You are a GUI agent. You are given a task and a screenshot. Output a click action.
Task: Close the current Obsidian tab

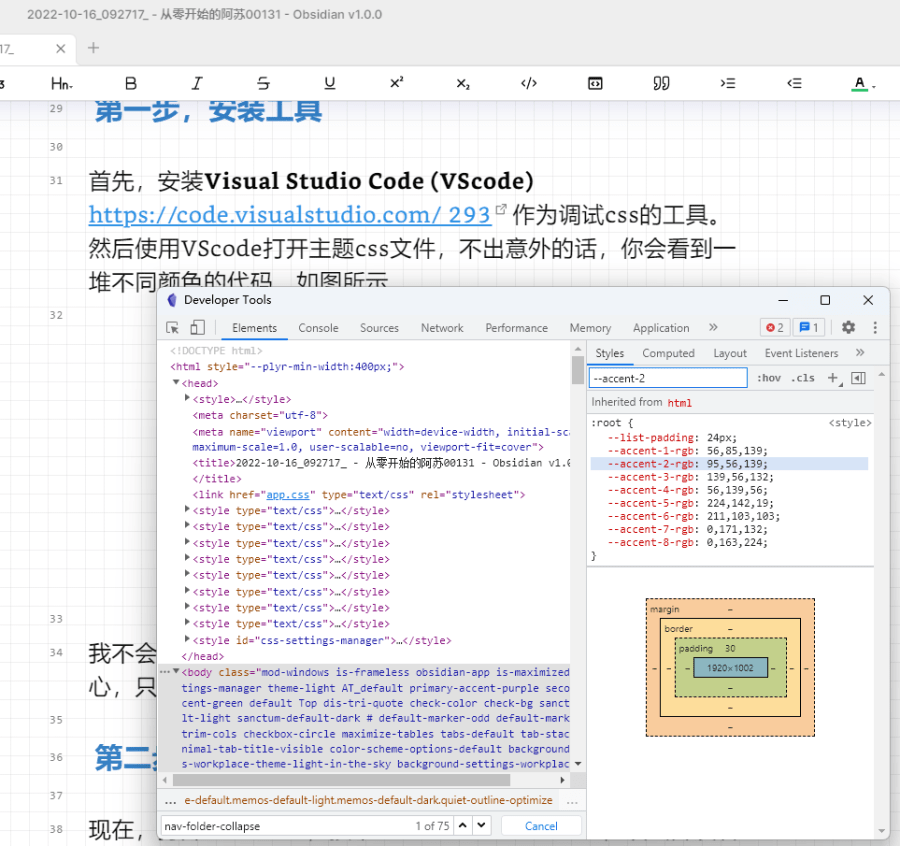coord(60,49)
